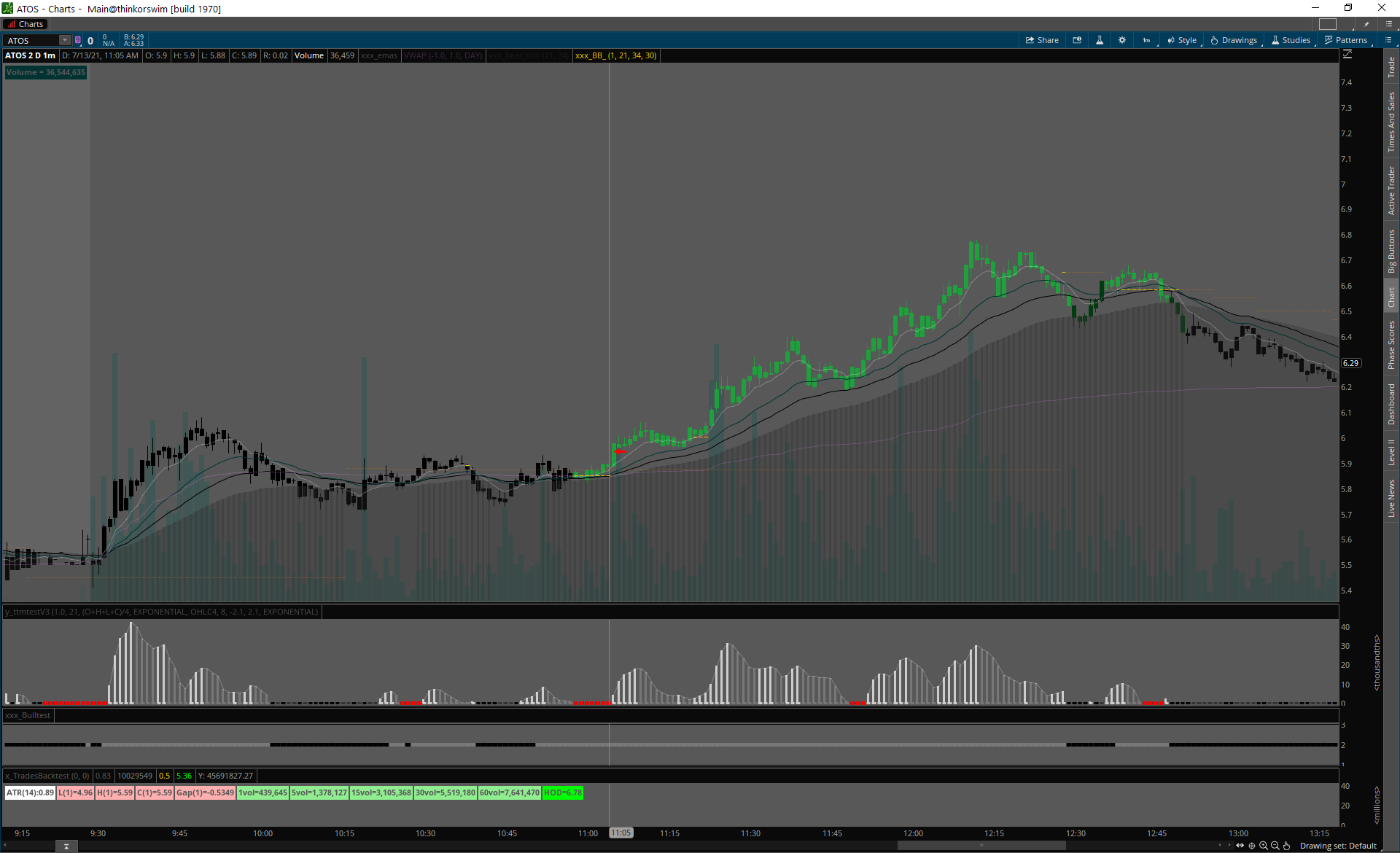
Task: Switch to the Level II side tab
Action: coord(1391,452)
